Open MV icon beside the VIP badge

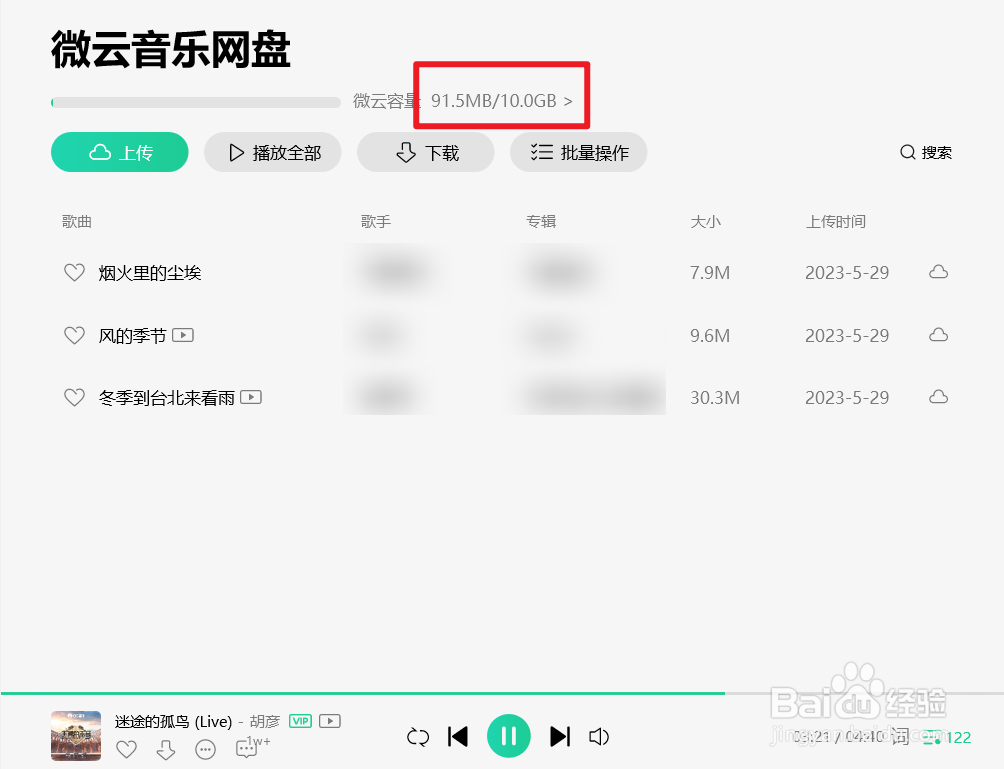pos(330,721)
